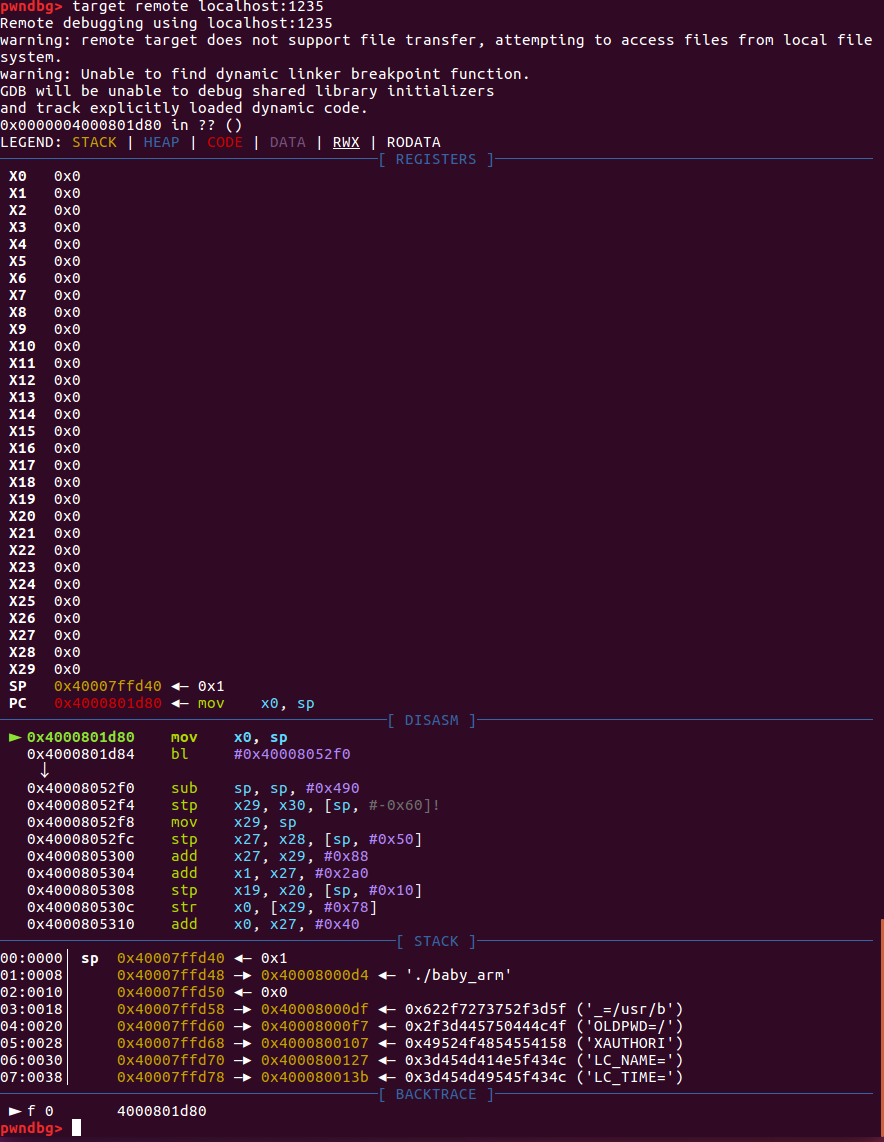
Task: Click the 'target remote localhost:1235' command text
Action: click(x=198, y=7)
